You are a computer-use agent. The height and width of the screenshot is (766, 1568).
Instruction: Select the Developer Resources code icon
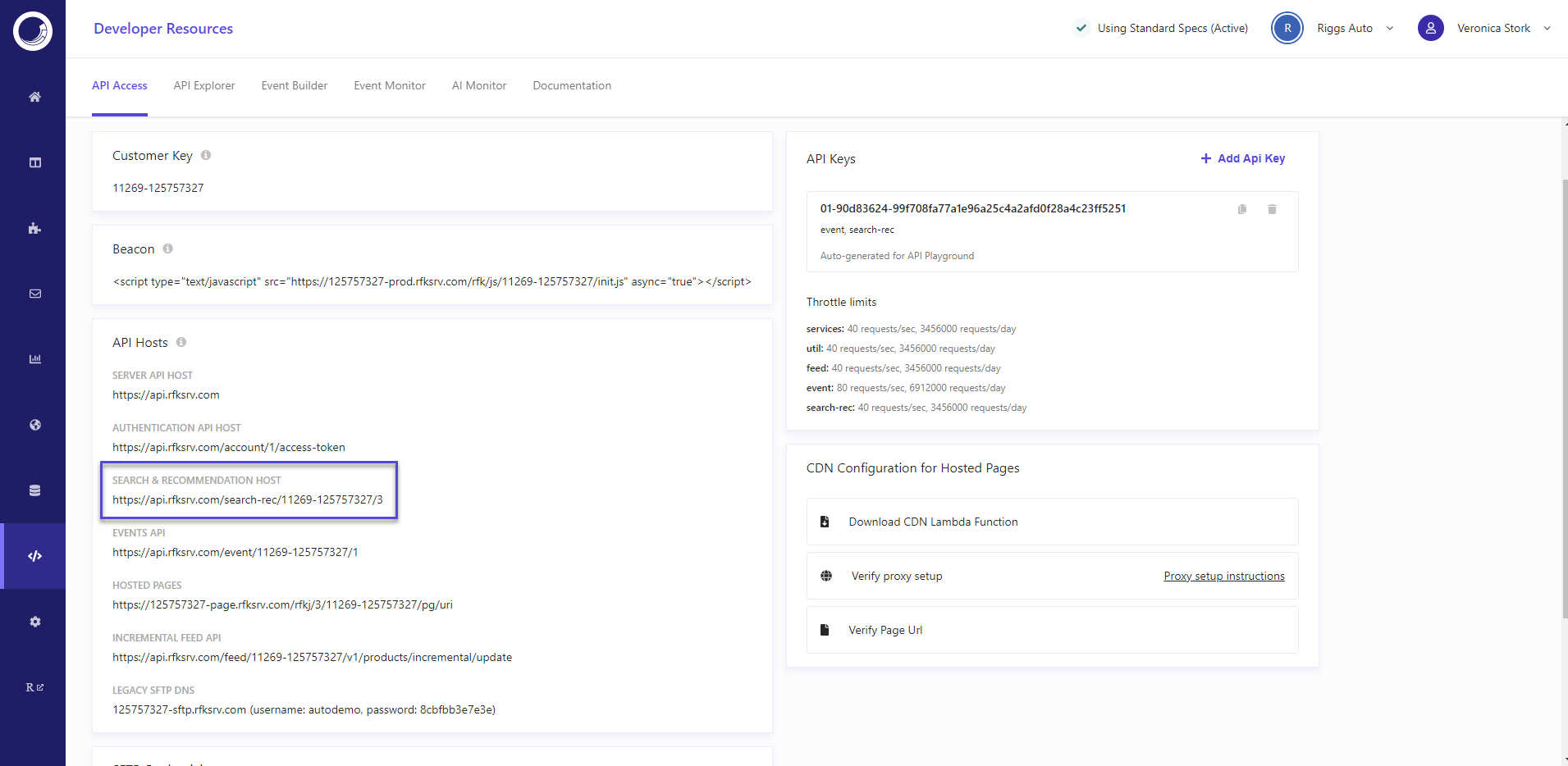[x=34, y=556]
